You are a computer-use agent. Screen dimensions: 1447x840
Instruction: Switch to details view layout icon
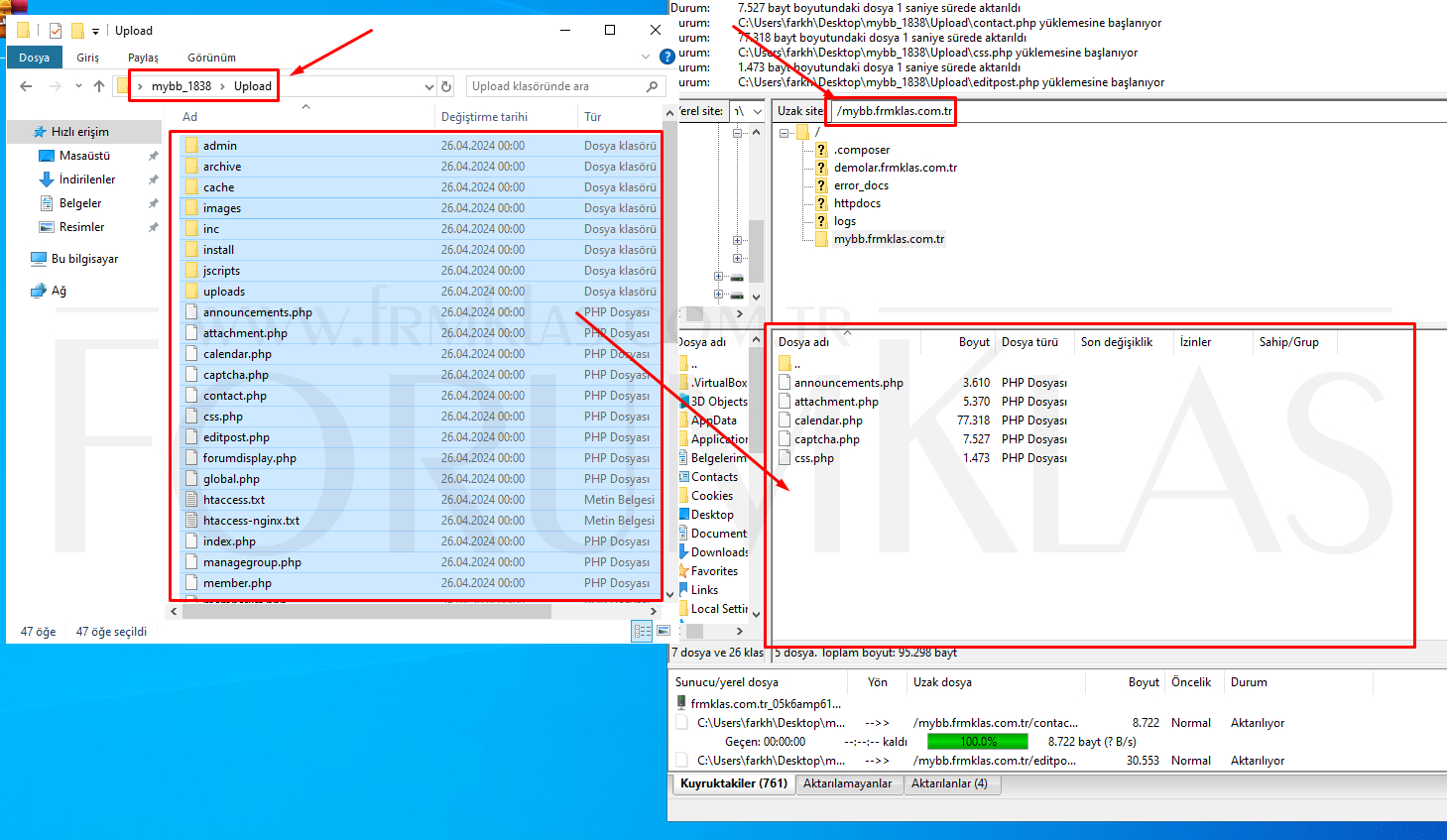coord(642,631)
